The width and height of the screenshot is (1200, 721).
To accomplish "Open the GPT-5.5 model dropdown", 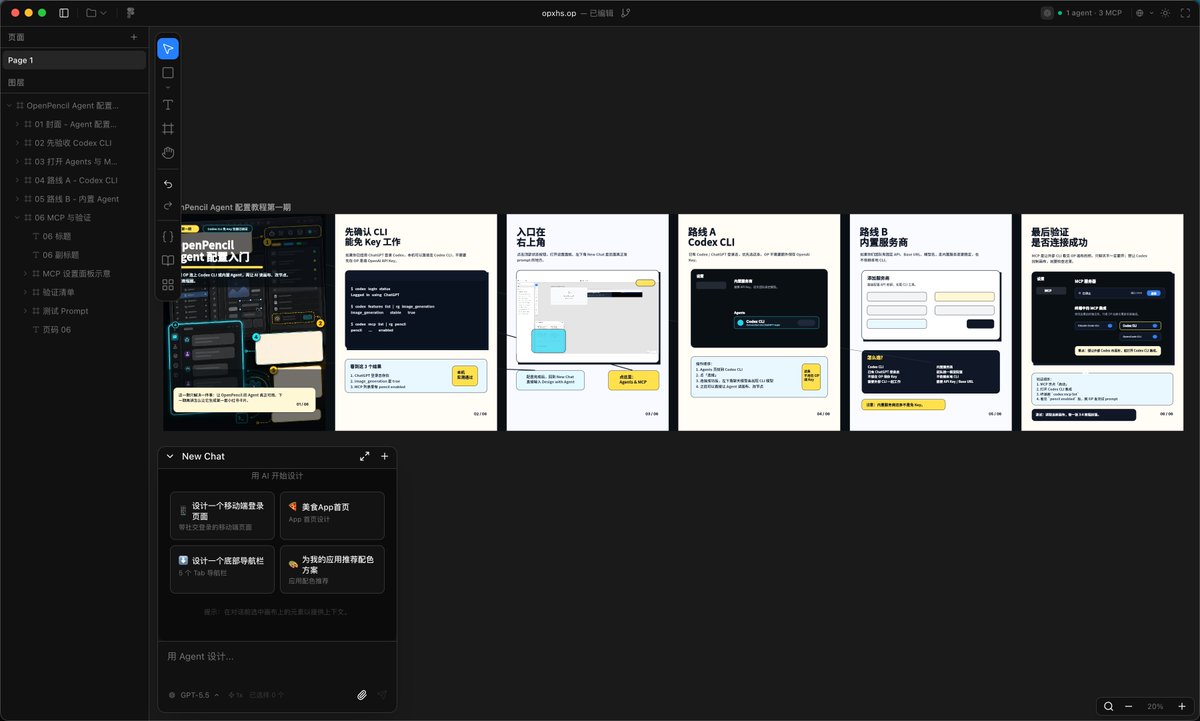I will (195, 694).
